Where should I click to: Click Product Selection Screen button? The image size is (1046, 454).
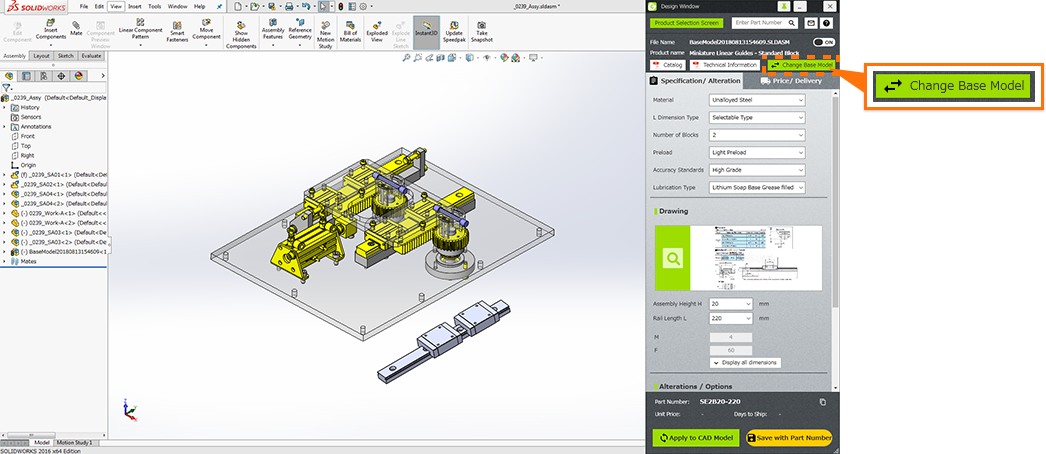(x=686, y=23)
